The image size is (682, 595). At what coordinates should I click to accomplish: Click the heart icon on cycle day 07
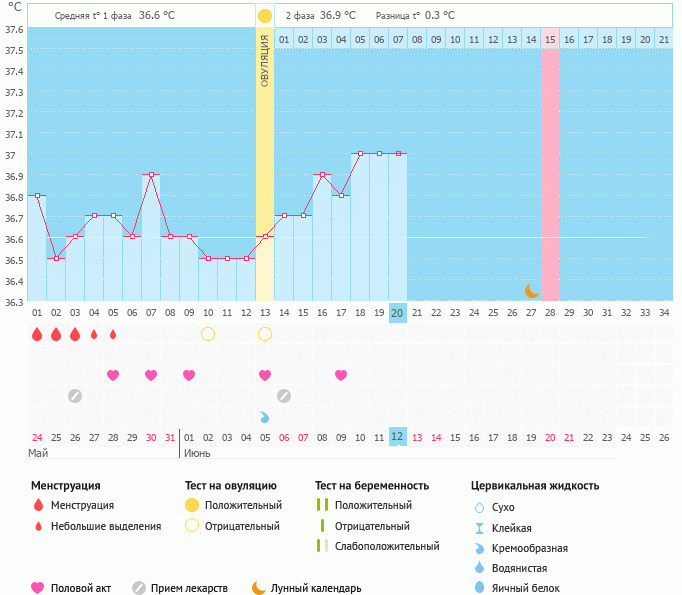(151, 375)
